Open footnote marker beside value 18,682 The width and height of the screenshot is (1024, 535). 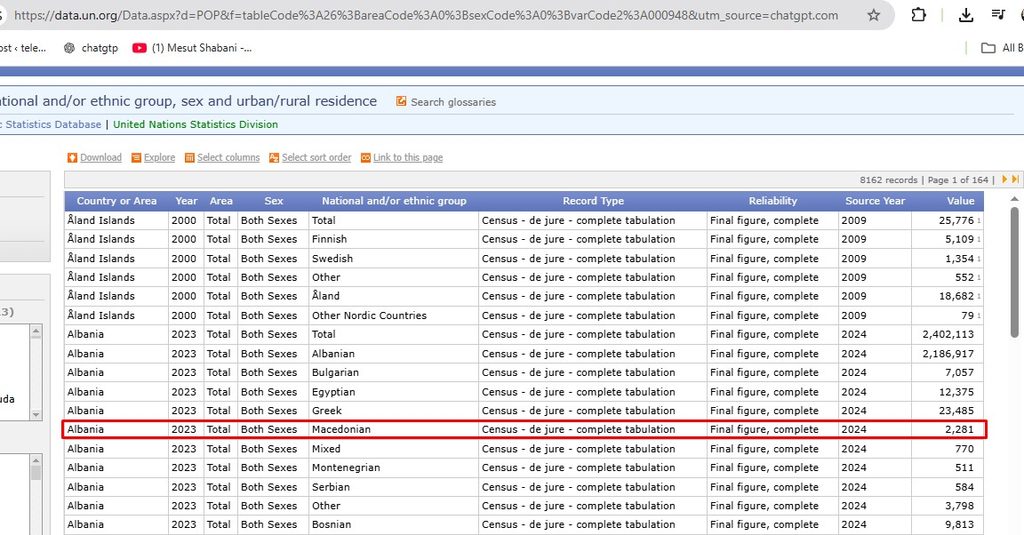pos(979,297)
